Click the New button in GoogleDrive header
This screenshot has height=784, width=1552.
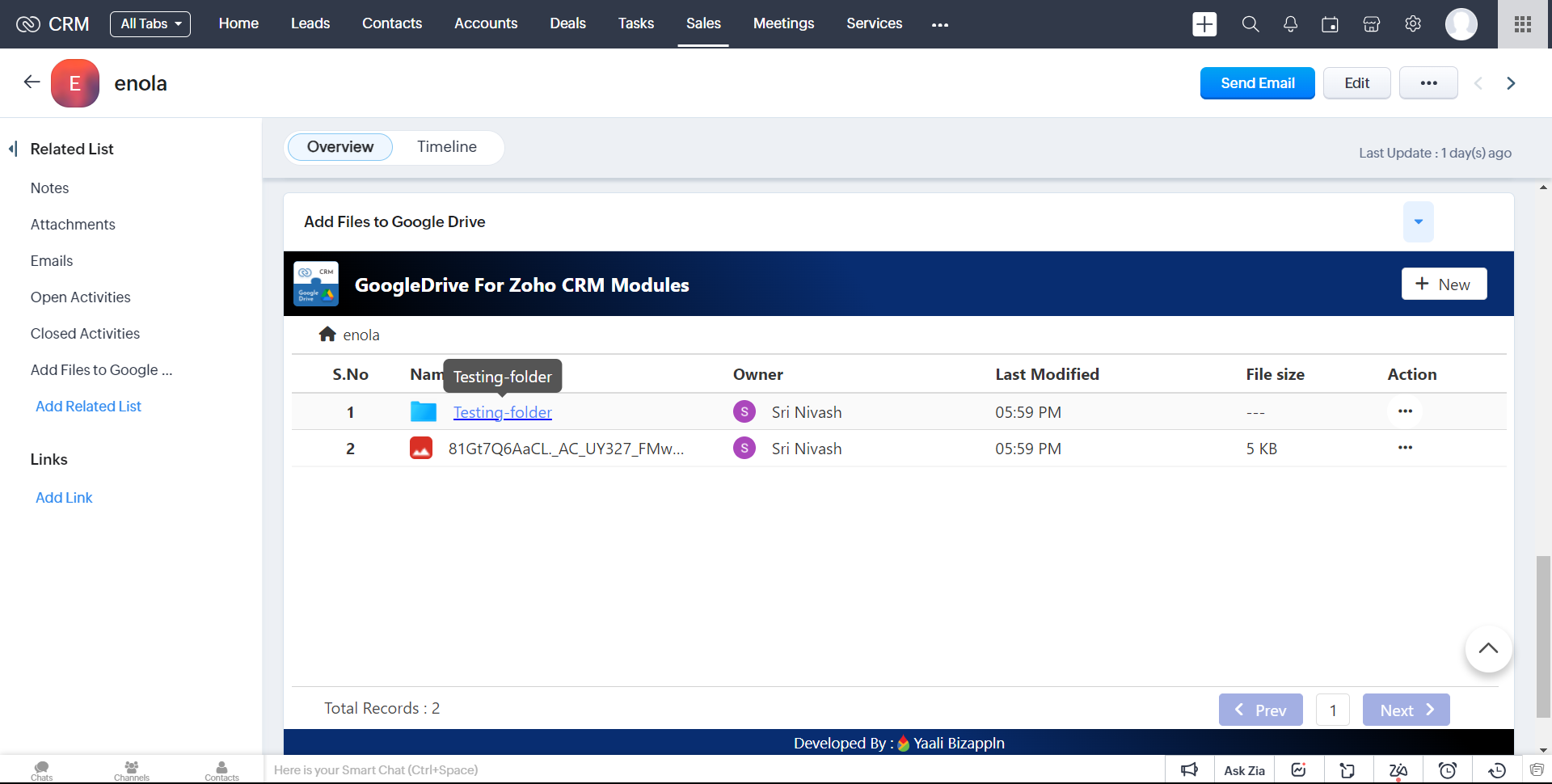point(1444,285)
